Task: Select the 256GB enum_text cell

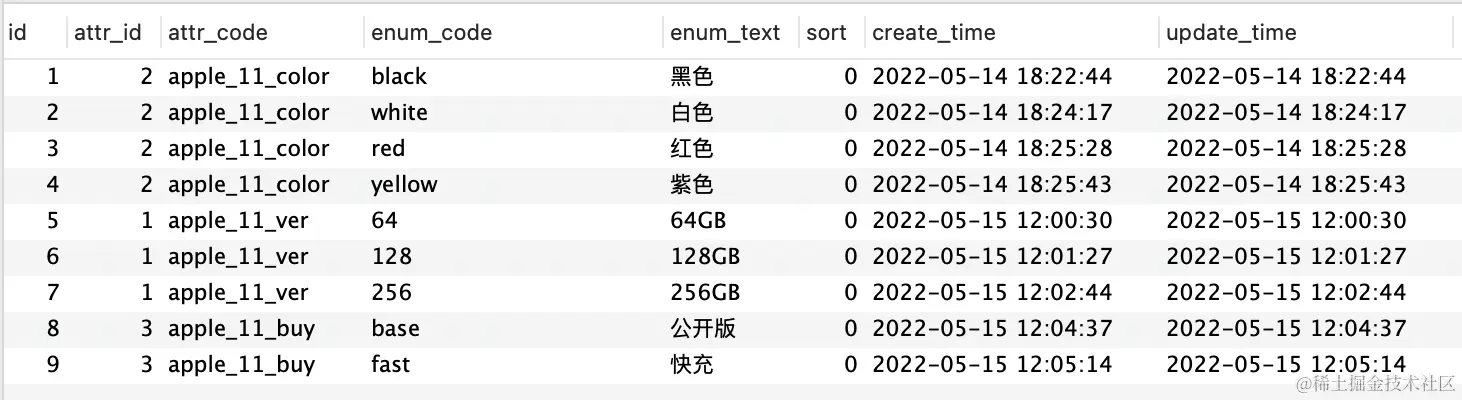Action: [705, 293]
